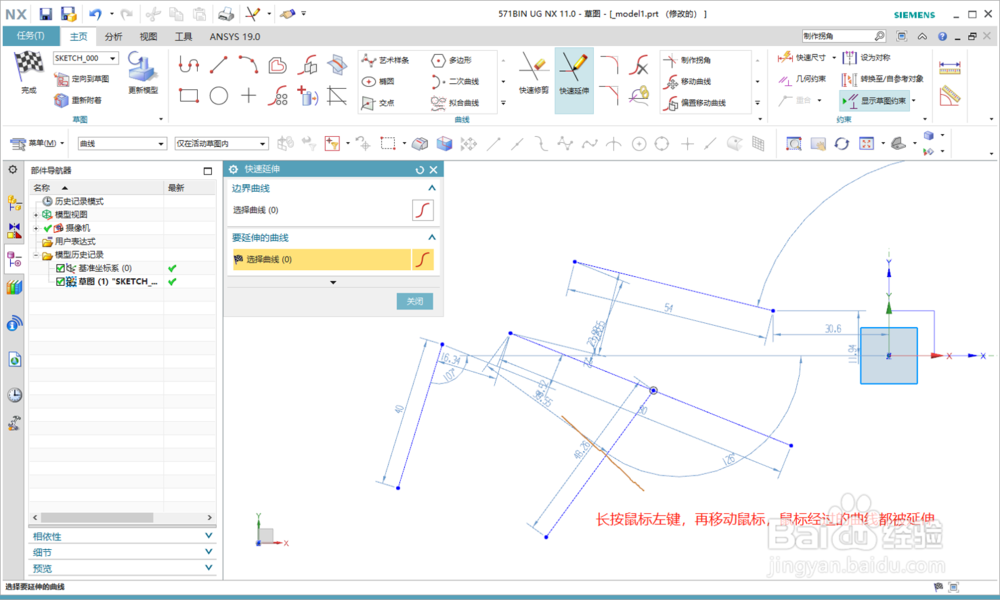Switch to the 工具 tab
This screenshot has width=1000, height=600.
coord(184,36)
